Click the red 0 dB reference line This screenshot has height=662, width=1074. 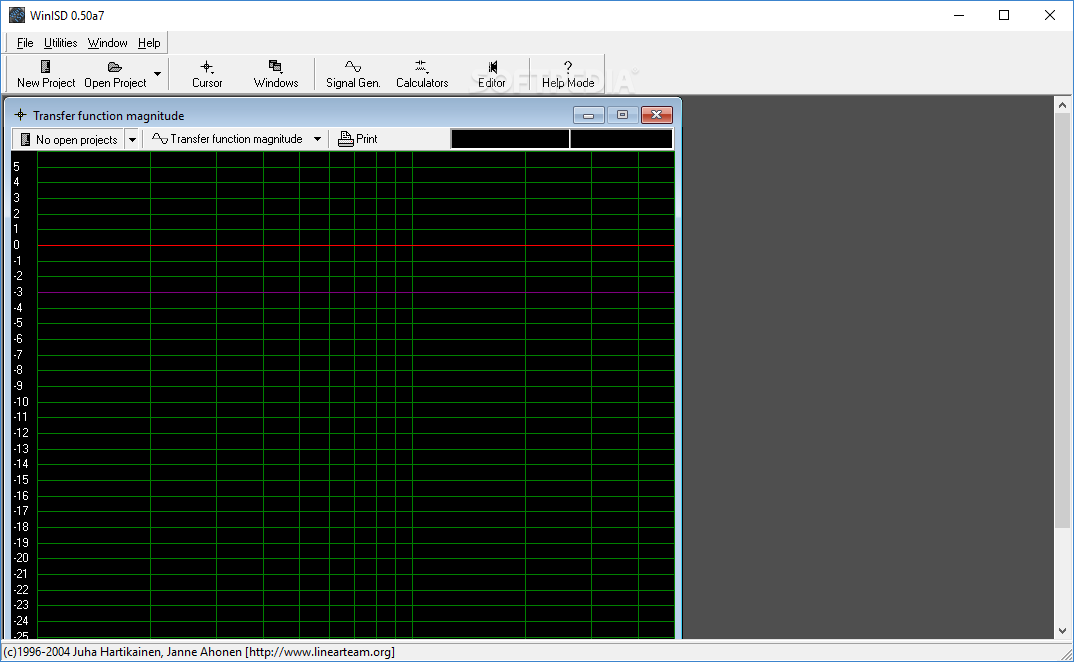tap(355, 245)
